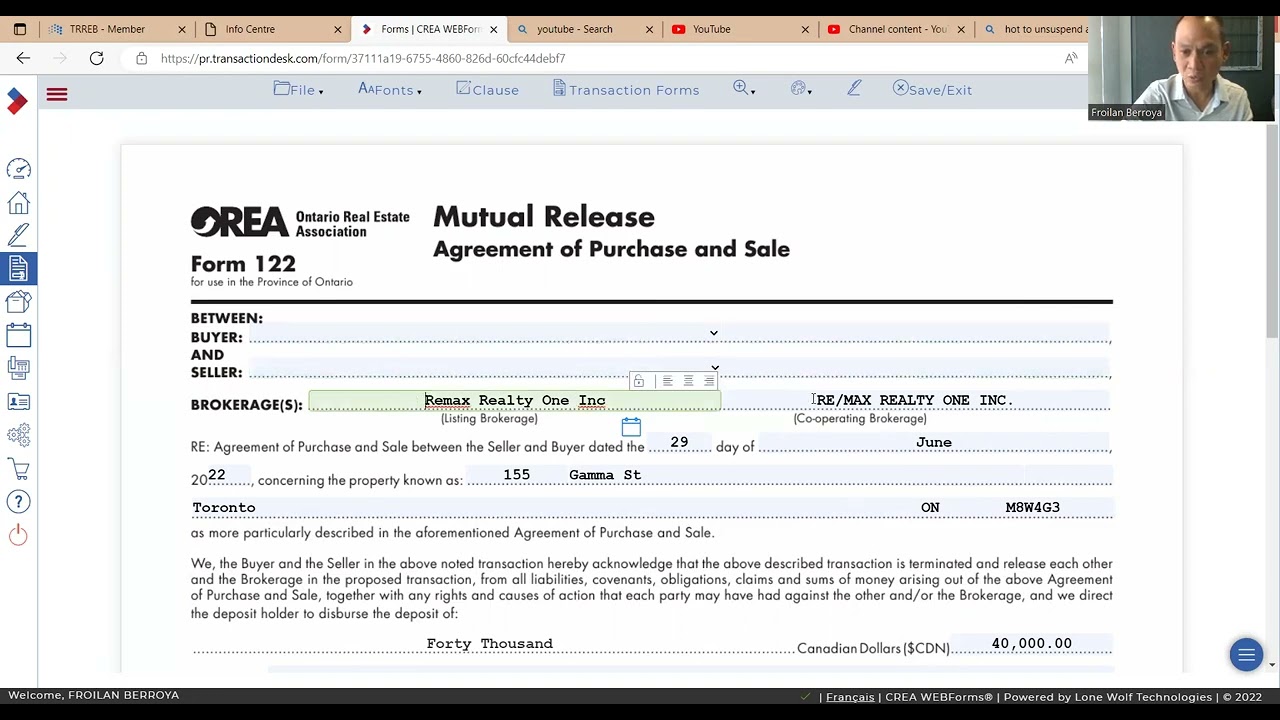This screenshot has width=1280, height=720.
Task: Open the zoom magnifier dropdown
Action: [743, 89]
